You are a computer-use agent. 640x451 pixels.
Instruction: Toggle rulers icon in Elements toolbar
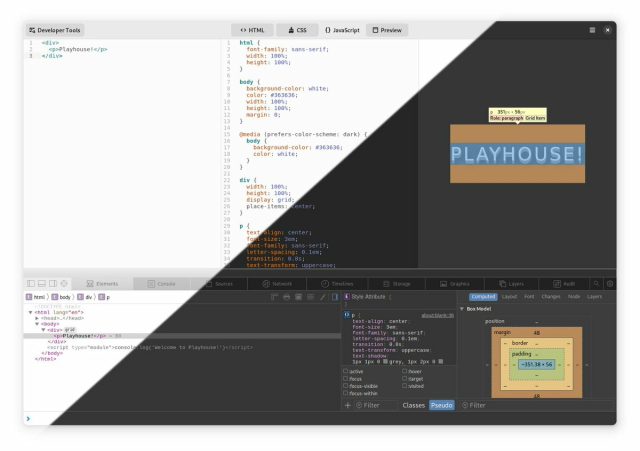pyautogui.click(x=274, y=297)
